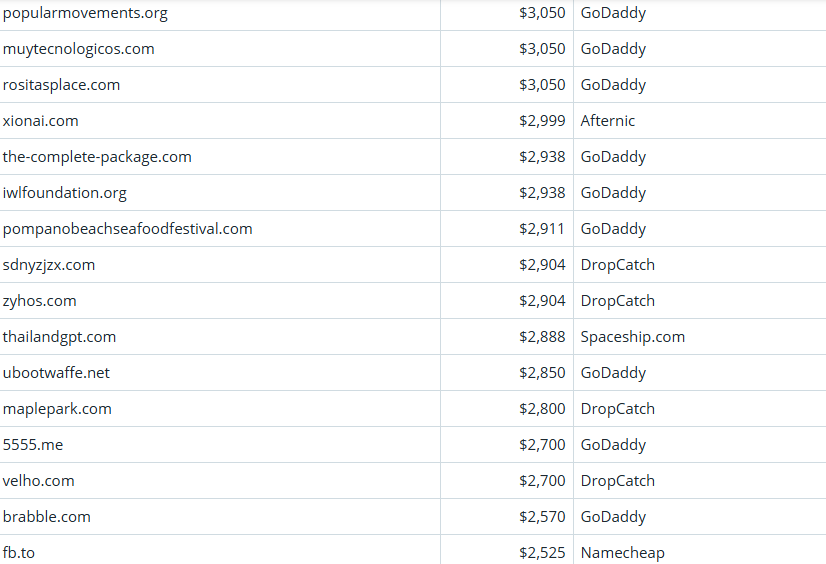Click thailandgpt.com domain name
826x564 pixels.
[x=59, y=337]
